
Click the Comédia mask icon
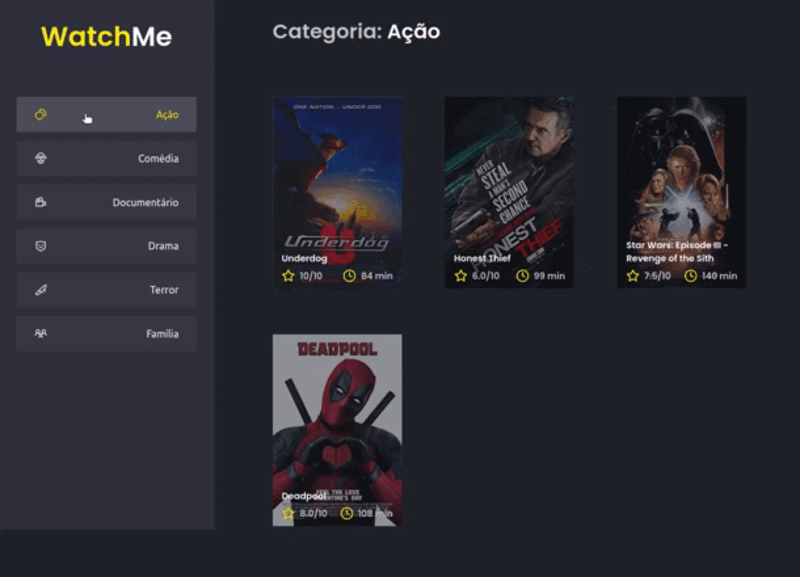pyautogui.click(x=41, y=158)
